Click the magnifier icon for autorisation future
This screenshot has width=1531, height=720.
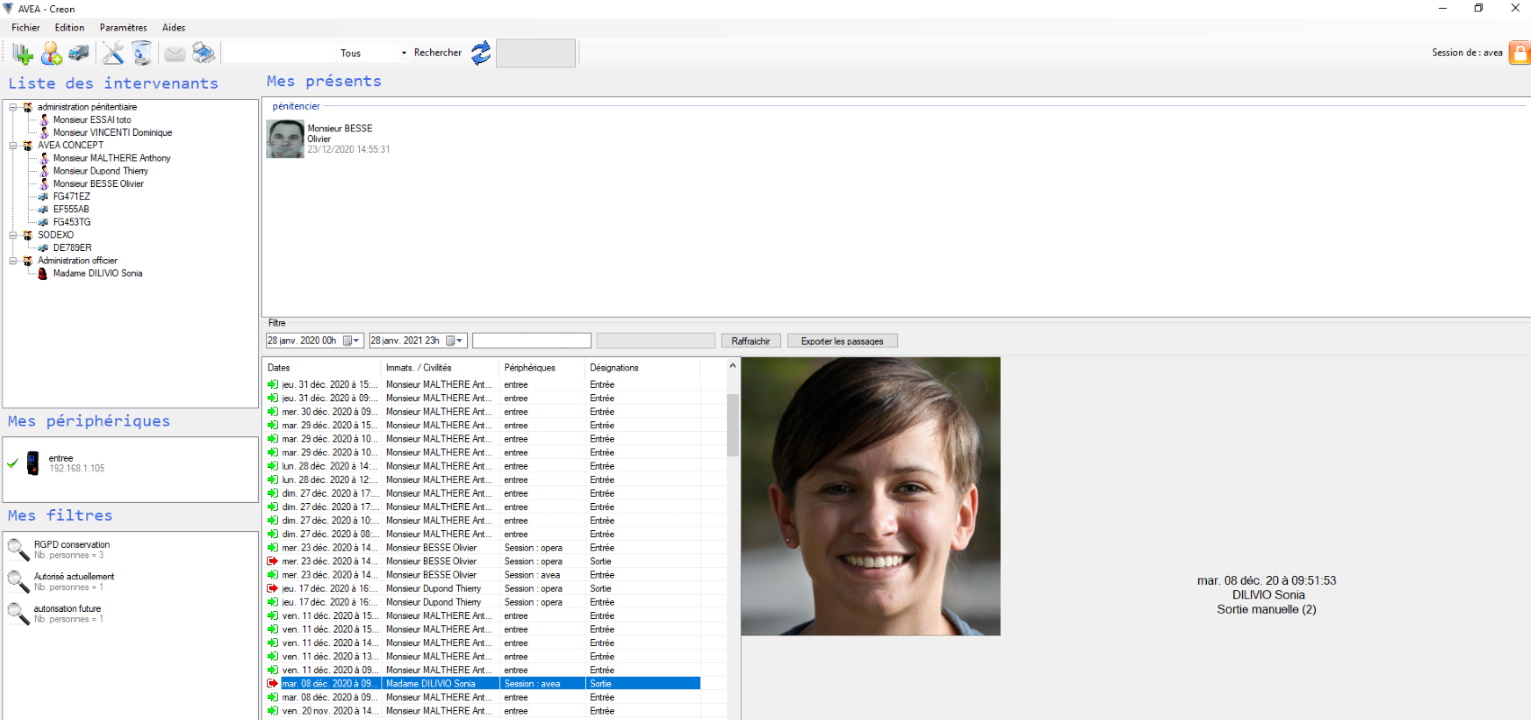click(x=18, y=613)
